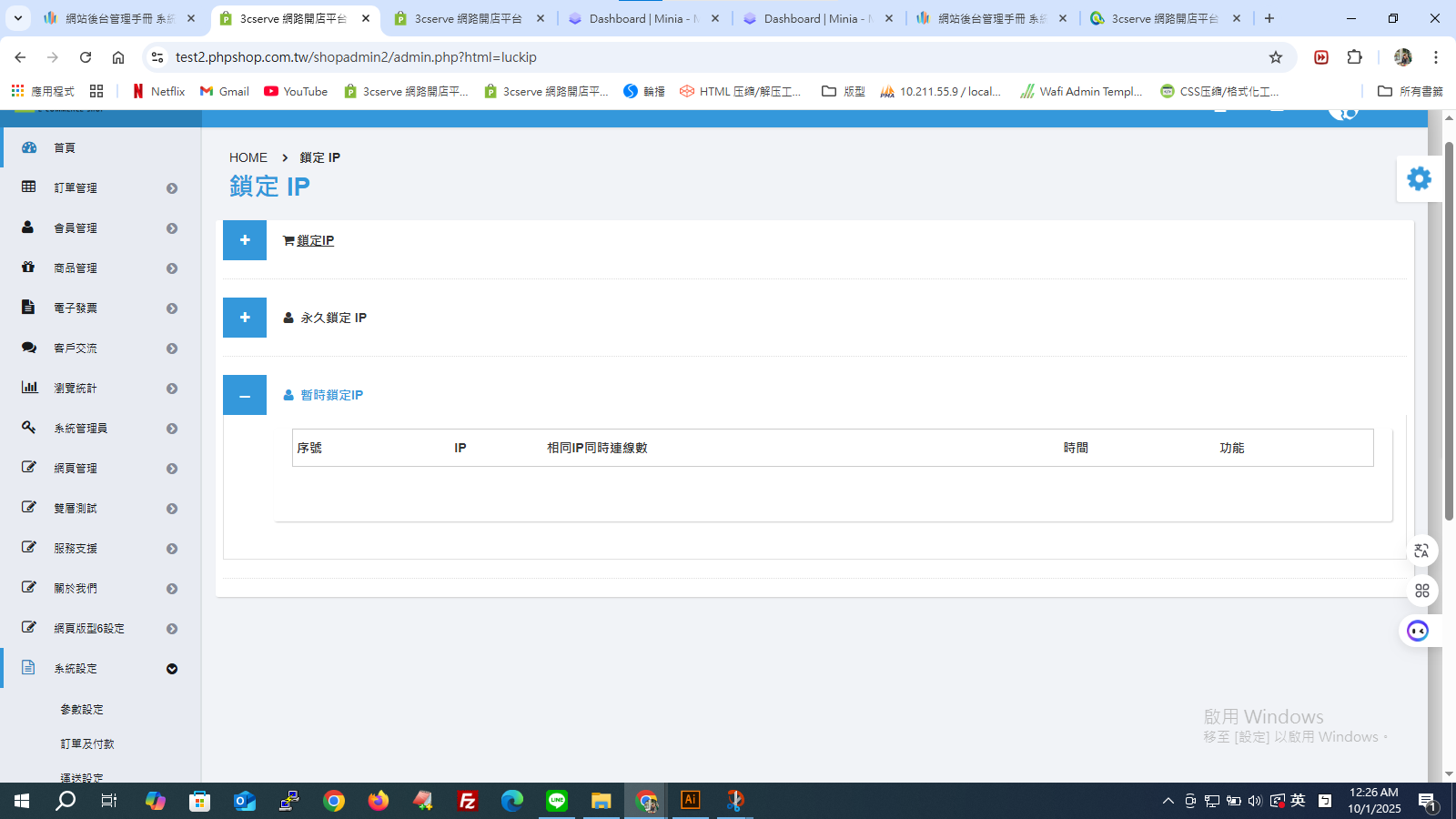
Task: Open the blue settings gear panel
Action: tap(1419, 178)
